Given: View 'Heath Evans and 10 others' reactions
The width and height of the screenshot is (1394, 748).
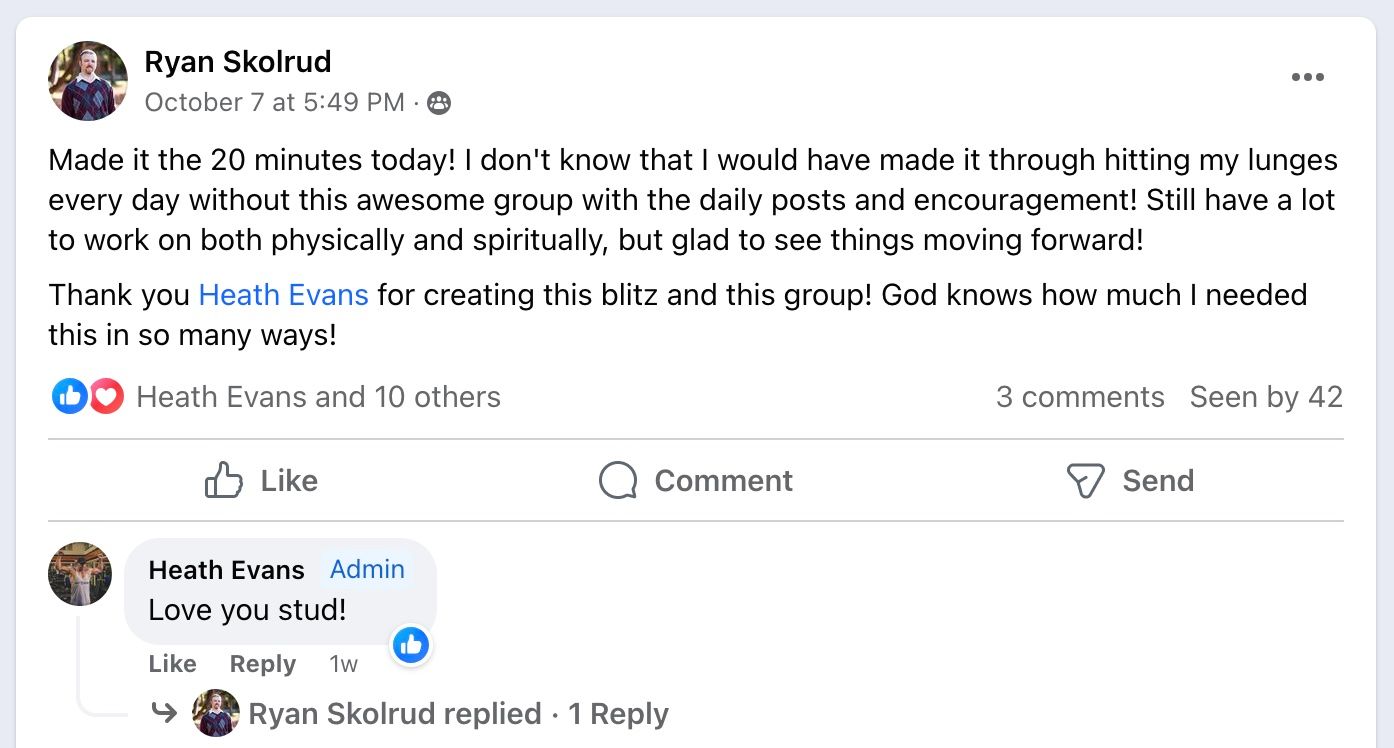Looking at the screenshot, I should click(x=318, y=397).
